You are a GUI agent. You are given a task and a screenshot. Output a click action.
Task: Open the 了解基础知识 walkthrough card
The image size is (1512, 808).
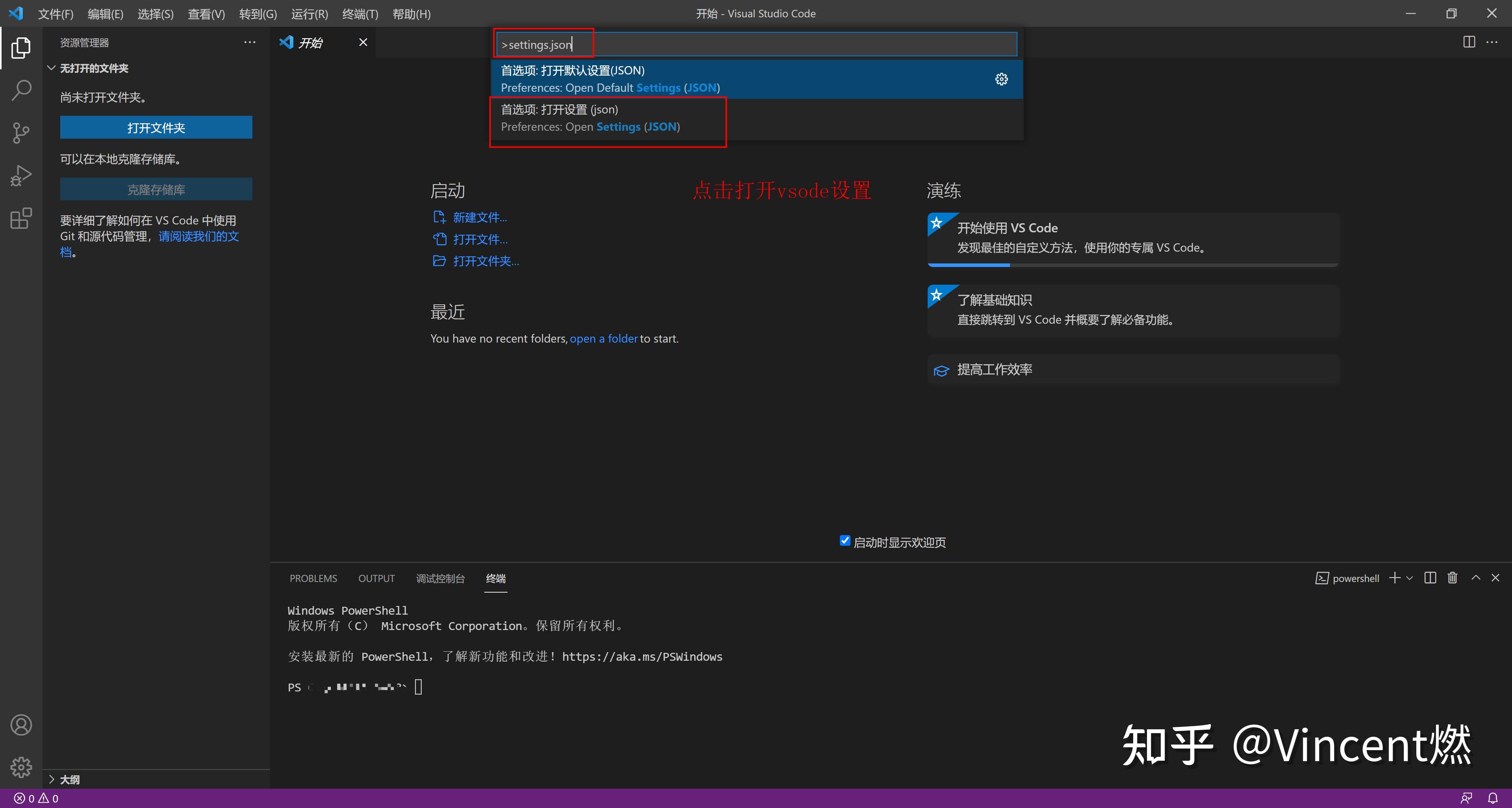click(1133, 311)
